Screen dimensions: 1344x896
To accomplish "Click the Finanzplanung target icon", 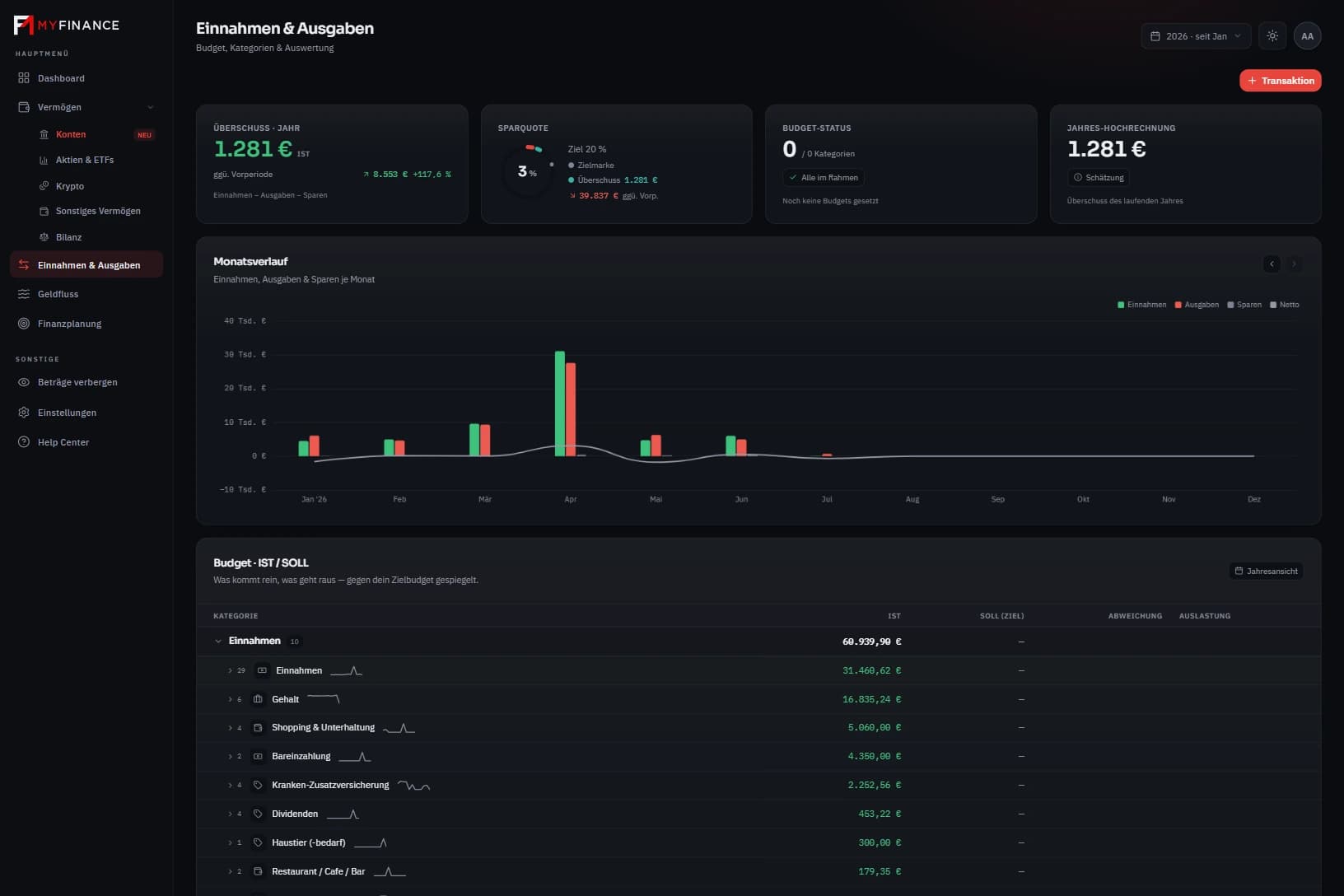I will point(24,324).
